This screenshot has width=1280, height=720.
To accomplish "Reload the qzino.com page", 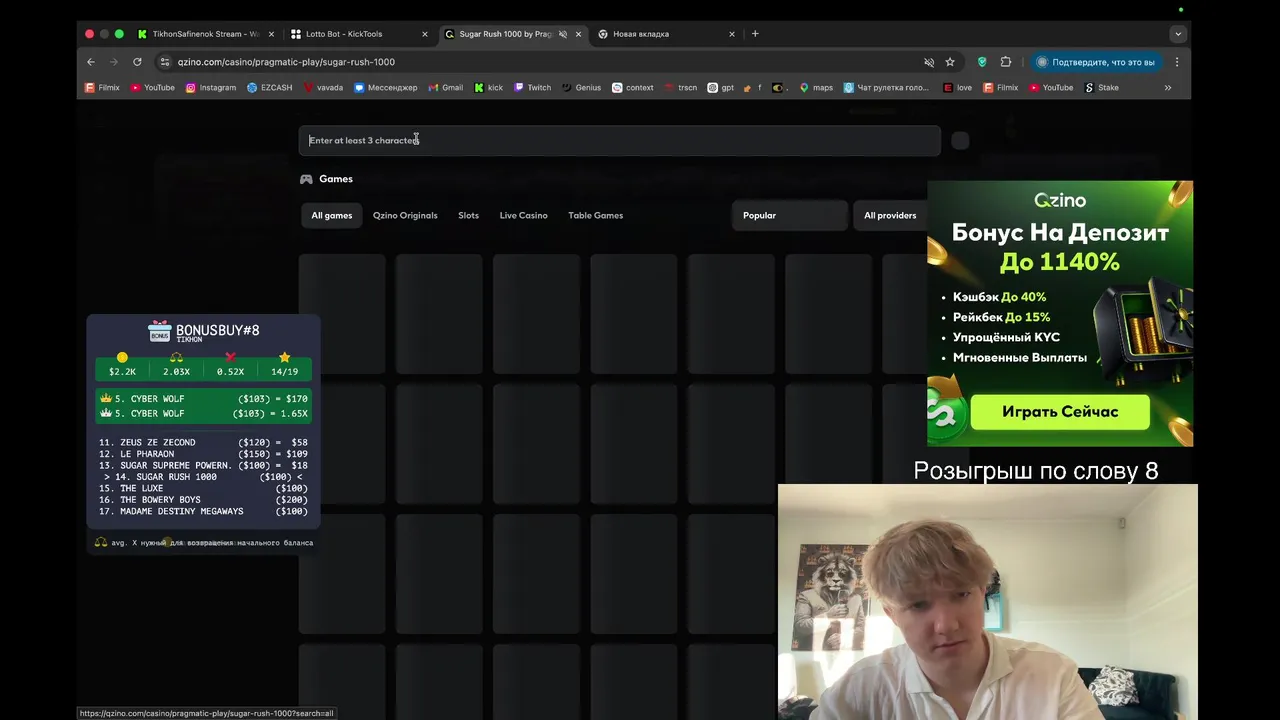I will pyautogui.click(x=137, y=62).
